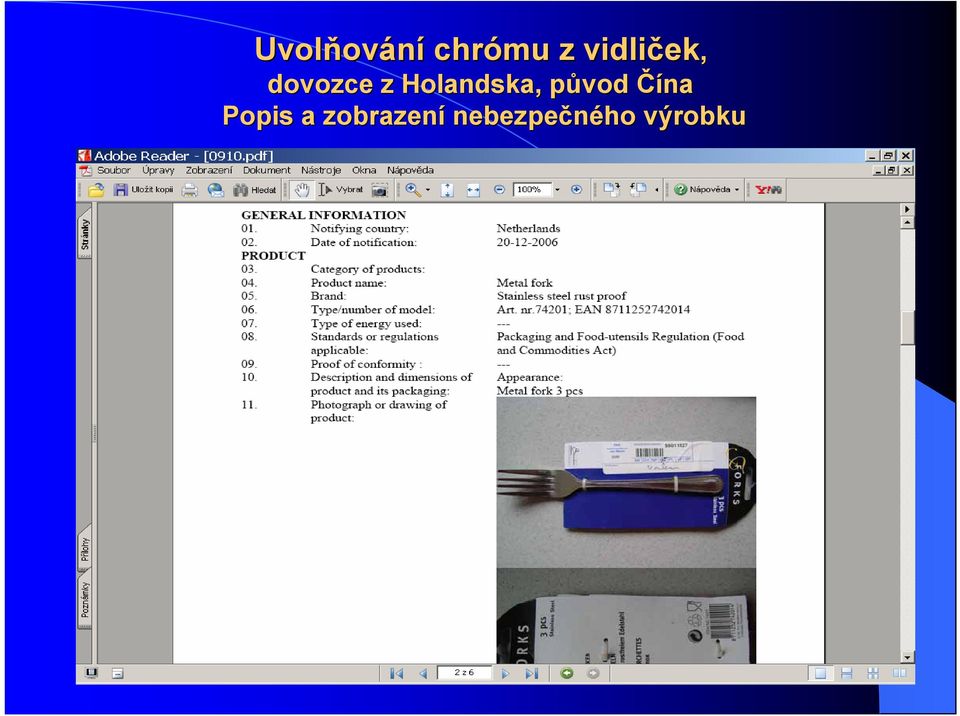Image resolution: width=960 pixels, height=716 pixels.
Task: Go to last page button
Action: pos(531,674)
